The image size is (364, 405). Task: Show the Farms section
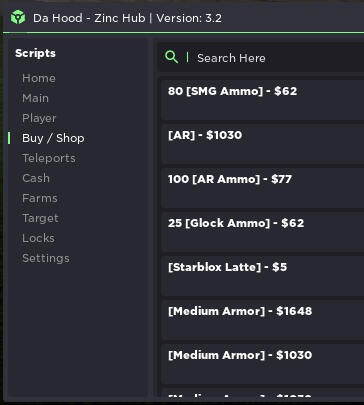(40, 198)
